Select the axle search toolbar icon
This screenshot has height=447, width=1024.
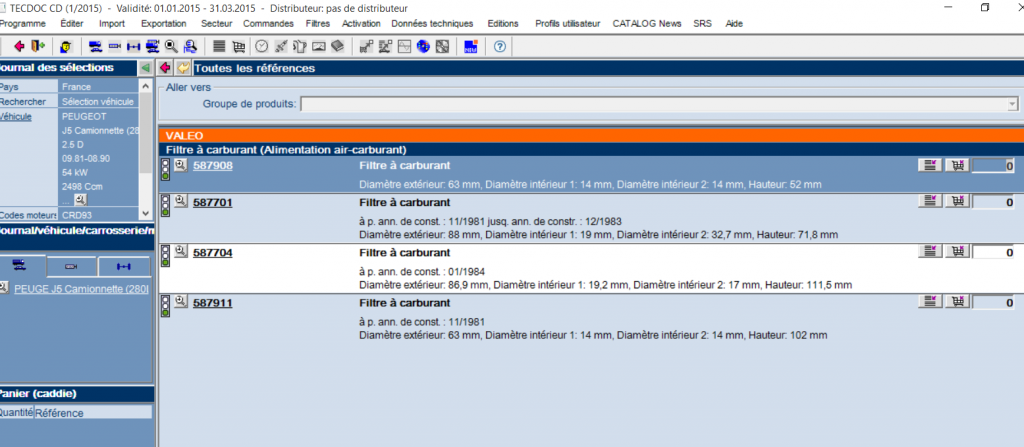133,46
